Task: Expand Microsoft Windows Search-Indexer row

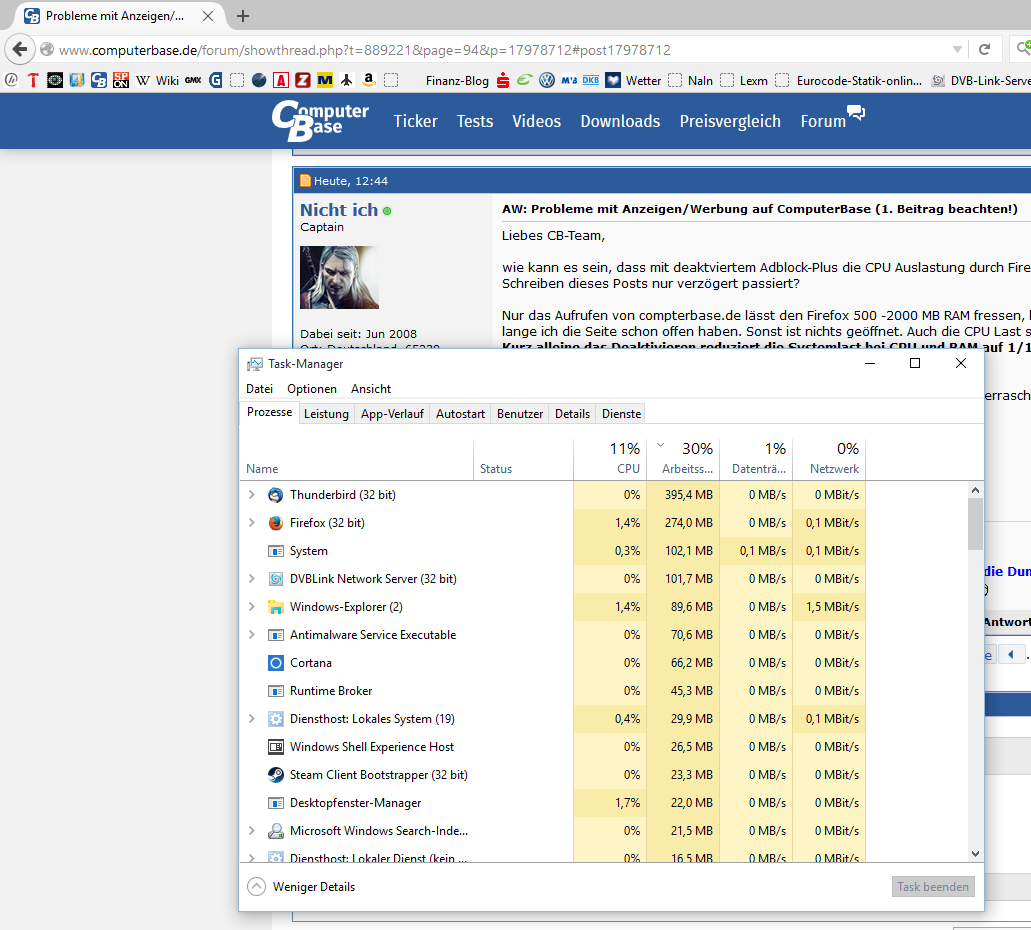Action: [251, 831]
